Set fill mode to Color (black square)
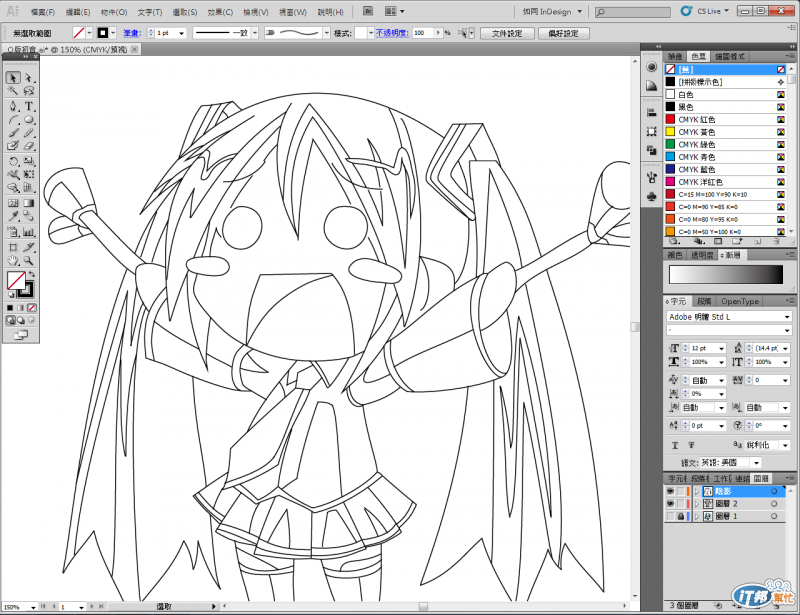This screenshot has height=615, width=800. (10, 308)
